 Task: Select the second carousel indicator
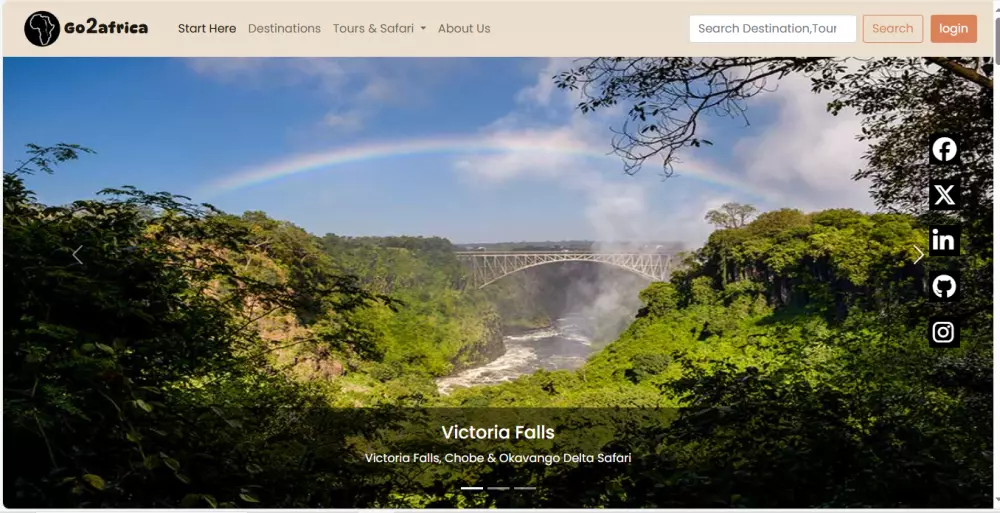point(499,488)
